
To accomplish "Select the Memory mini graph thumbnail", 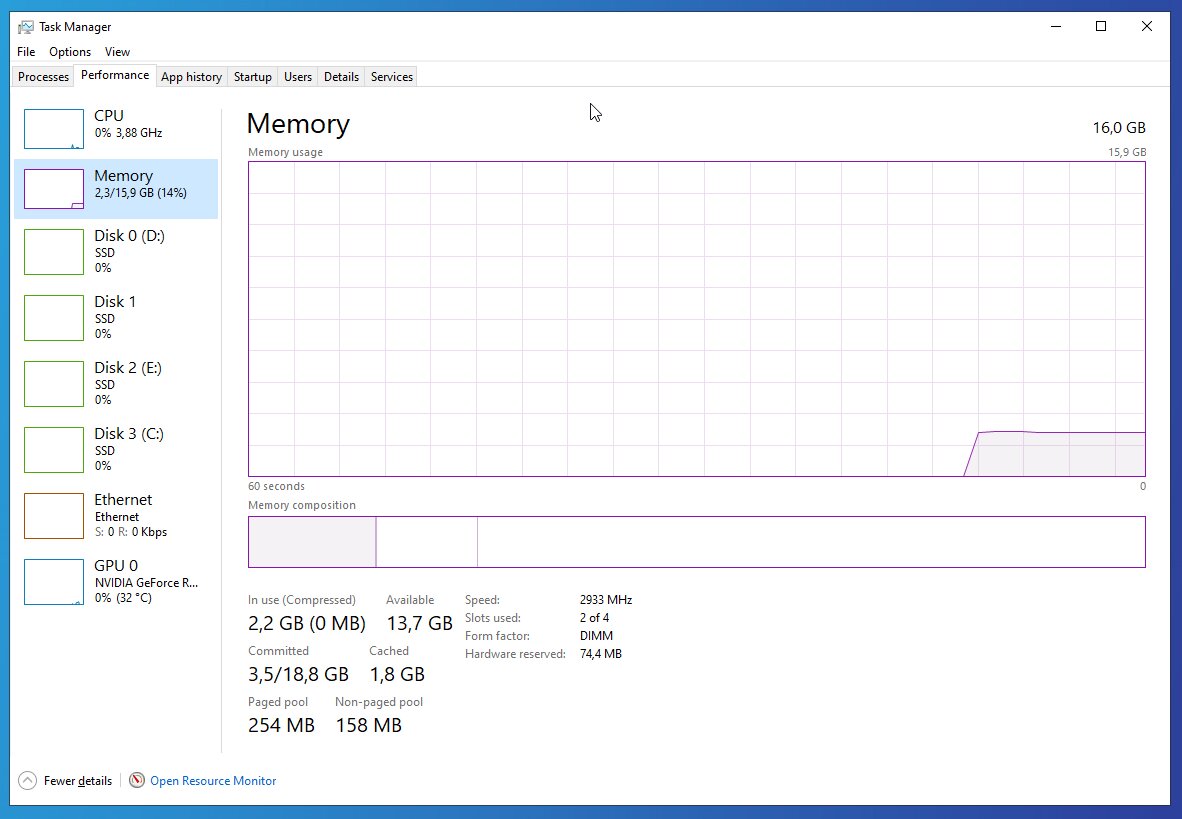I will coord(54,189).
